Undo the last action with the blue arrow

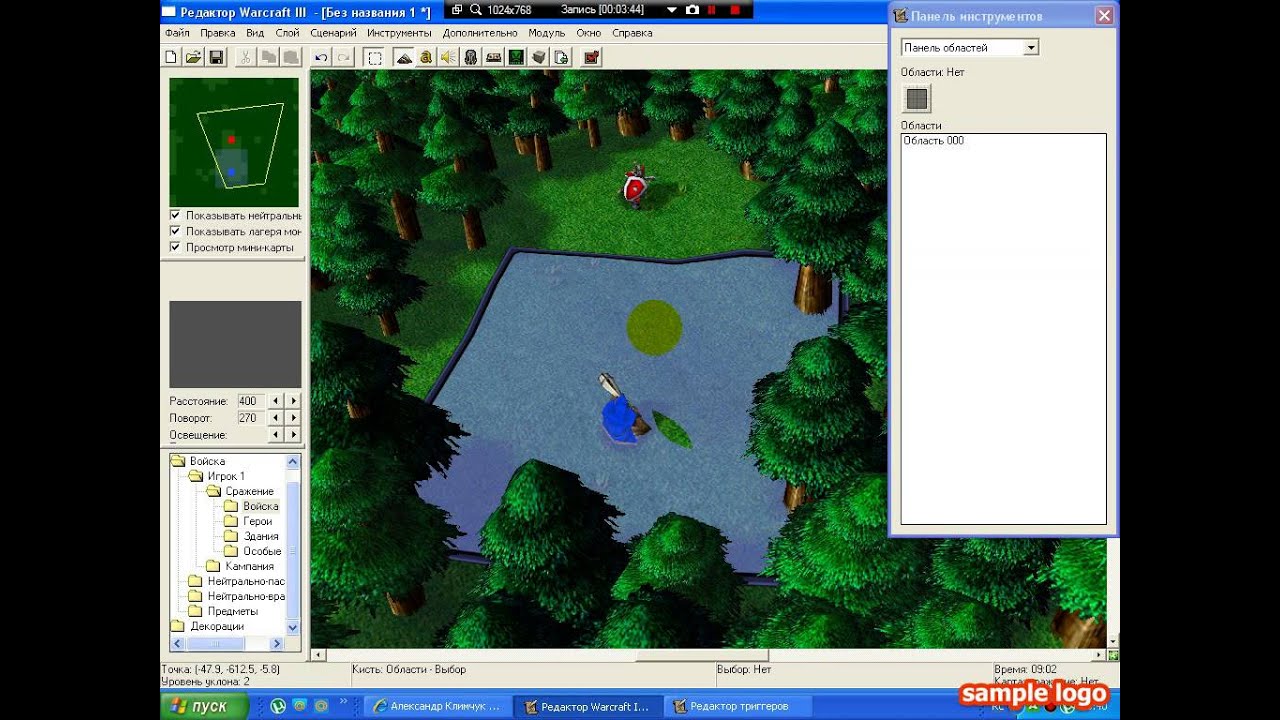pos(321,57)
